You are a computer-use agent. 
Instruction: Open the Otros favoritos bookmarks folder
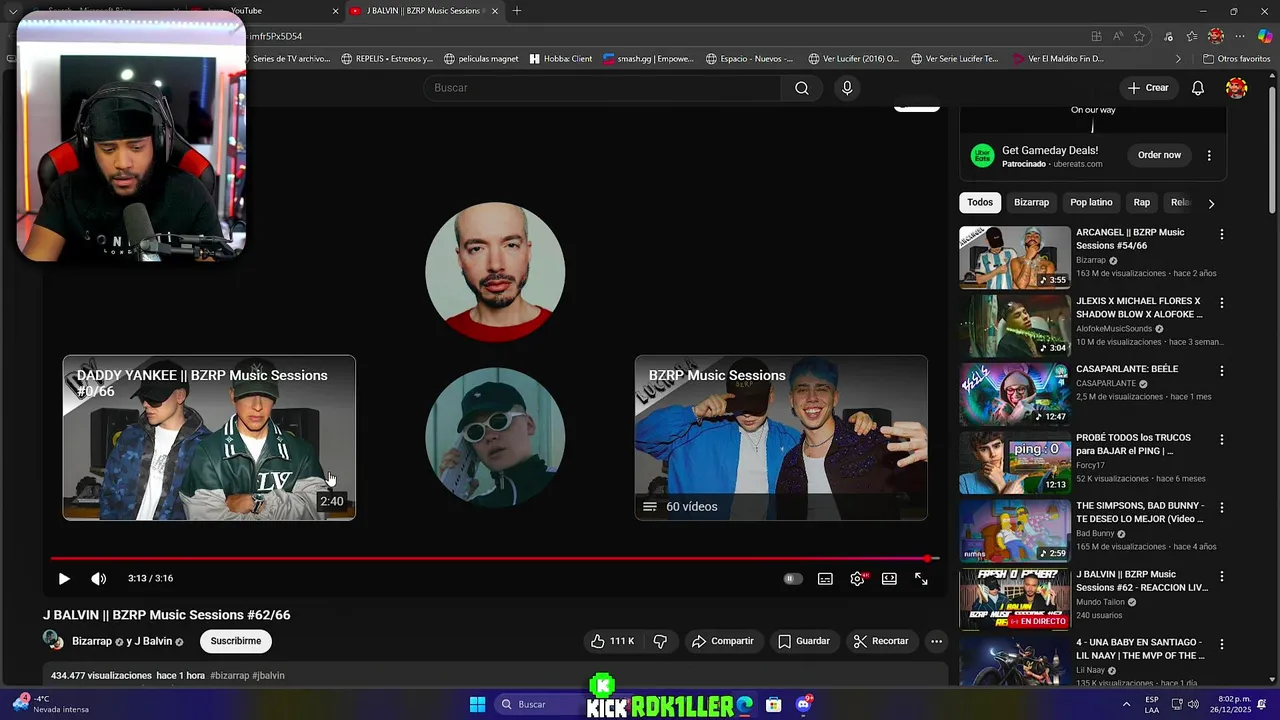click(x=1237, y=59)
